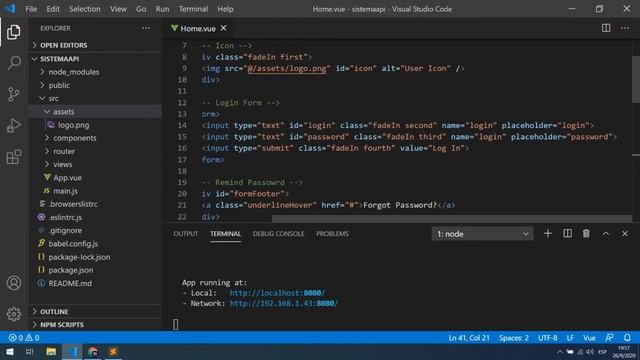Open the Explorer view in activity bar
Screen dimensions: 640x360
coord(13,32)
